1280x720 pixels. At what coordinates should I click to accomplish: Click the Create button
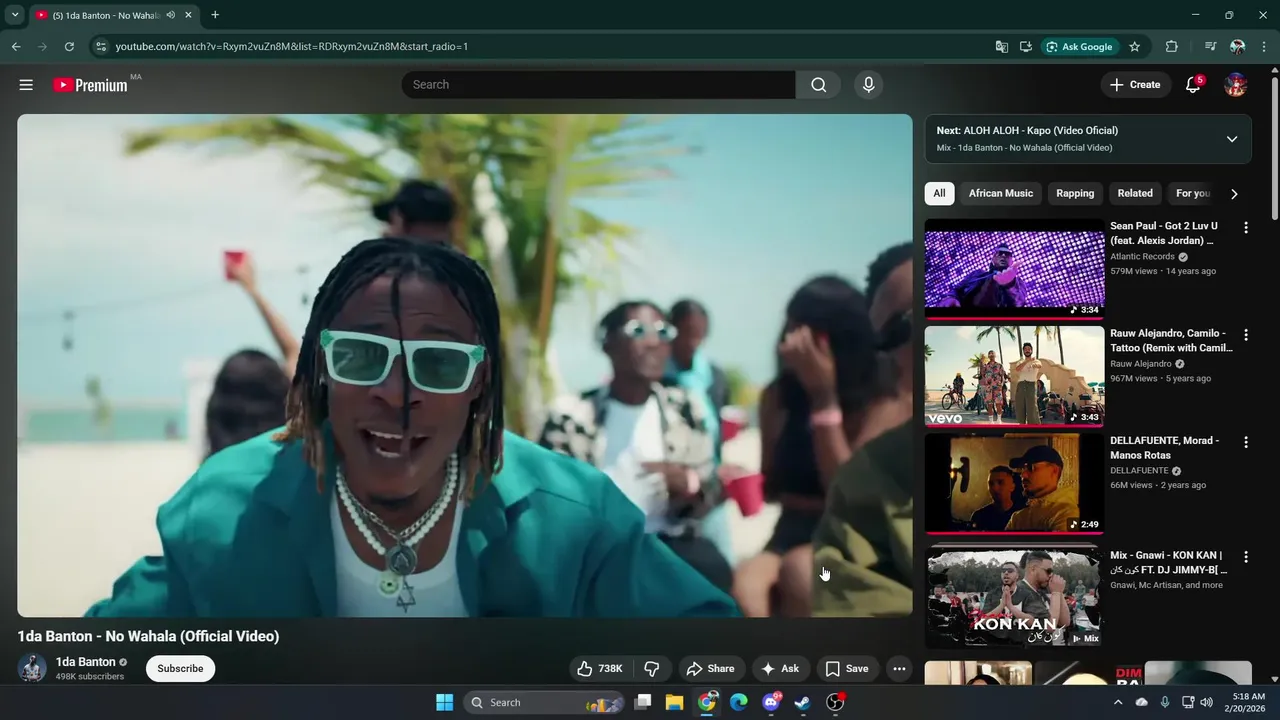pos(1135,85)
